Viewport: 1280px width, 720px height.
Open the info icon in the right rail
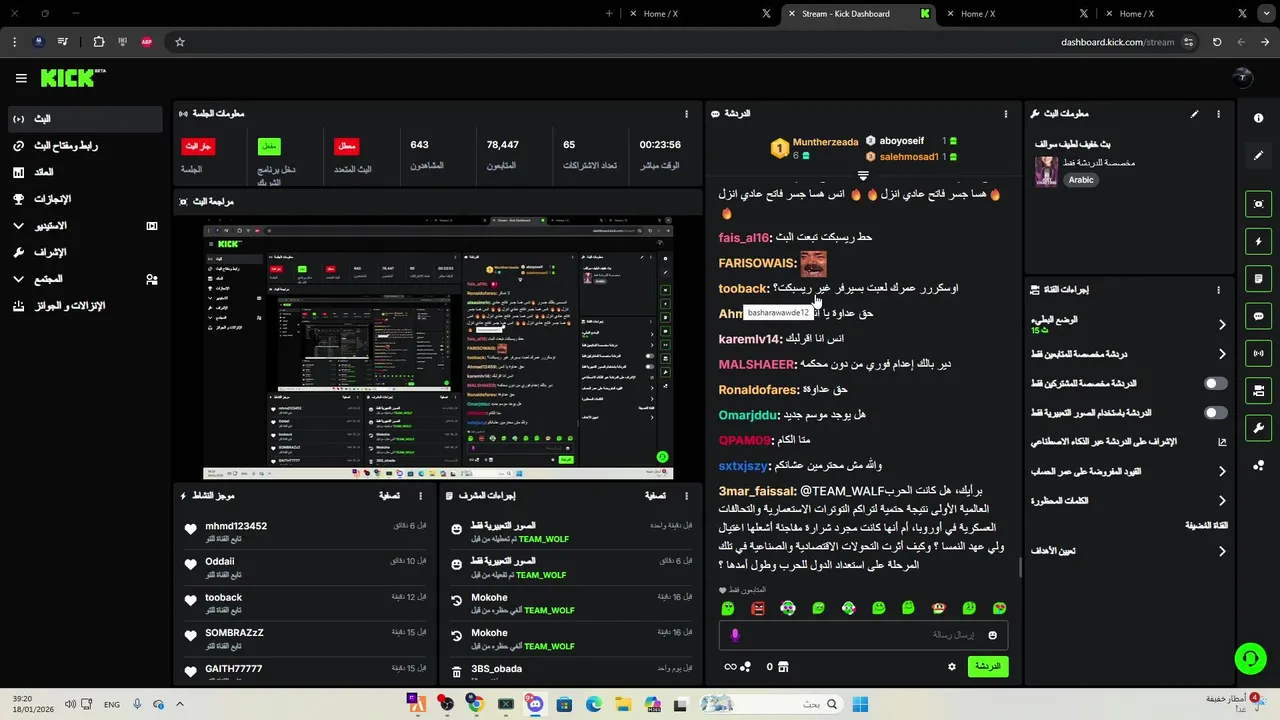1258,118
